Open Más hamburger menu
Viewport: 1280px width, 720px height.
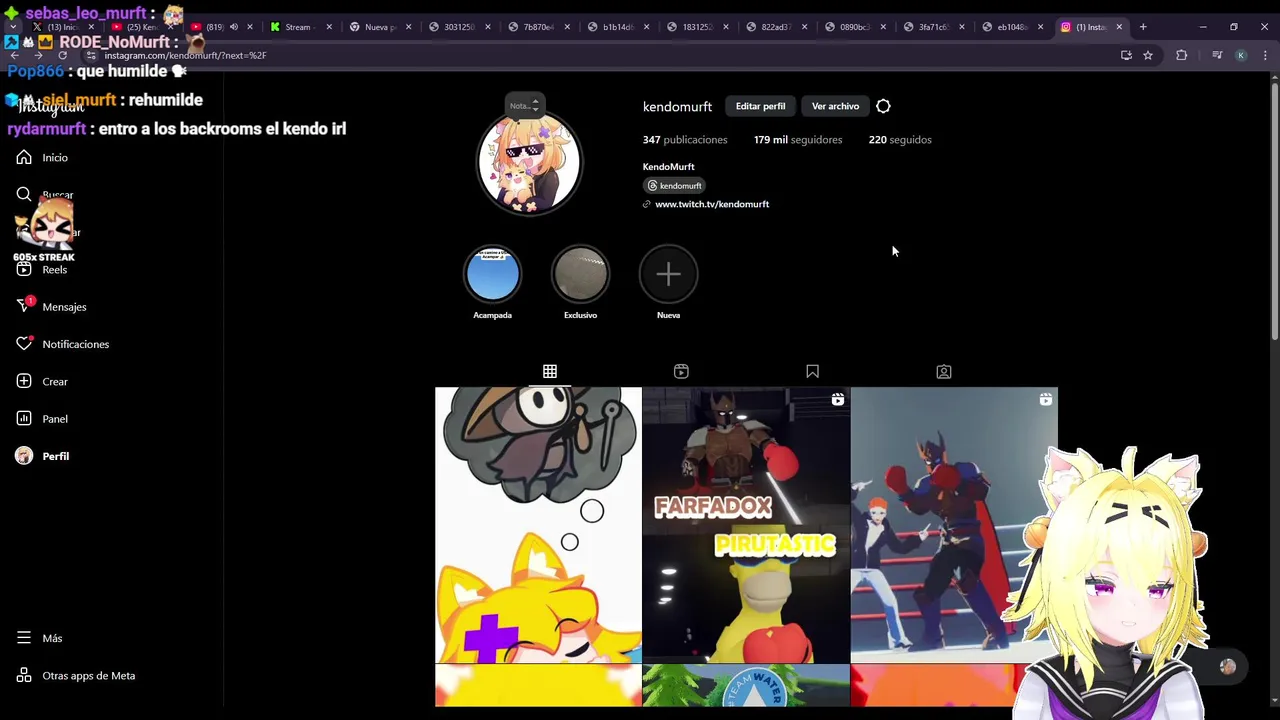[39, 638]
